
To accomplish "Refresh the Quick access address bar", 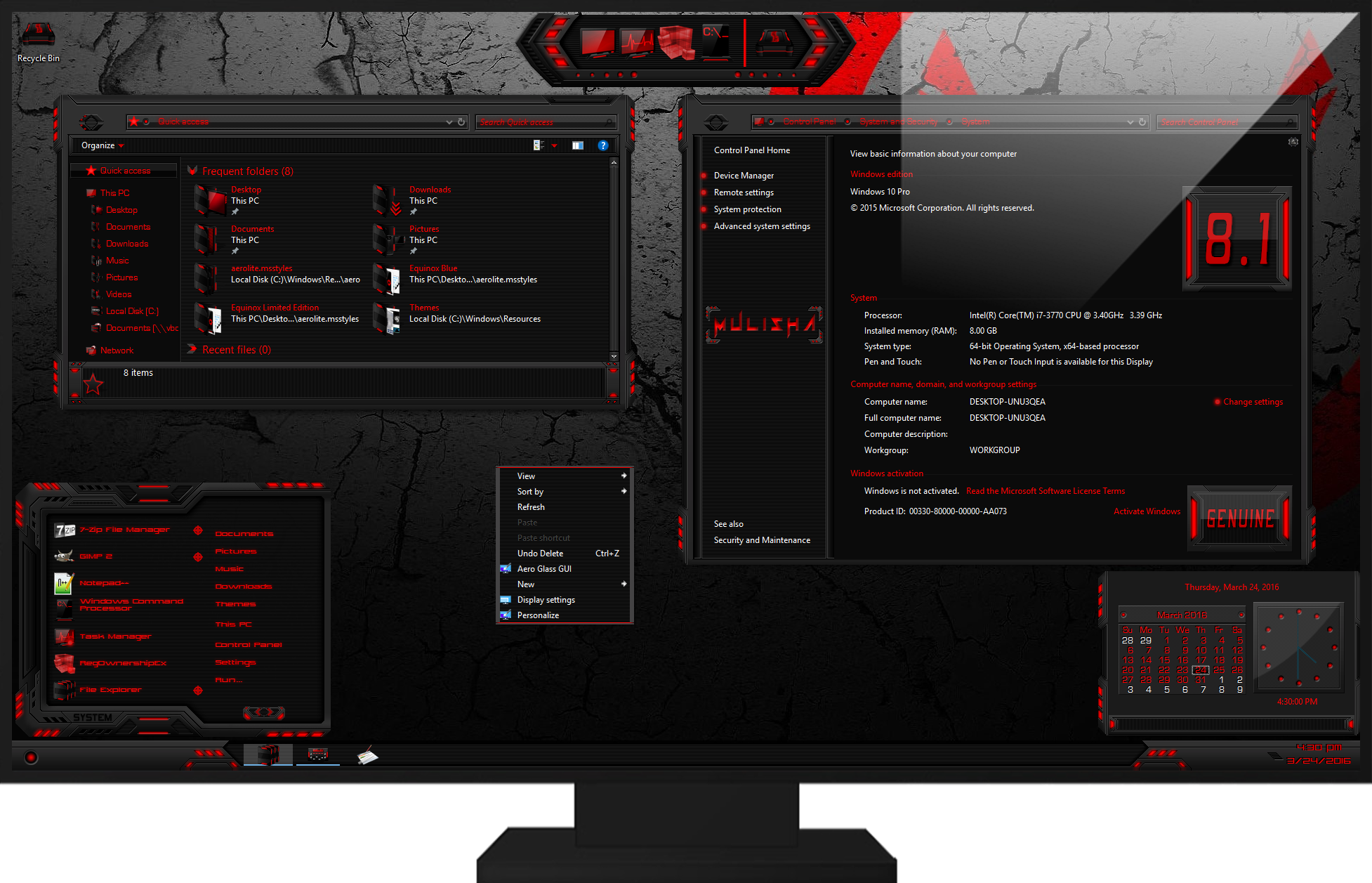I will (461, 122).
